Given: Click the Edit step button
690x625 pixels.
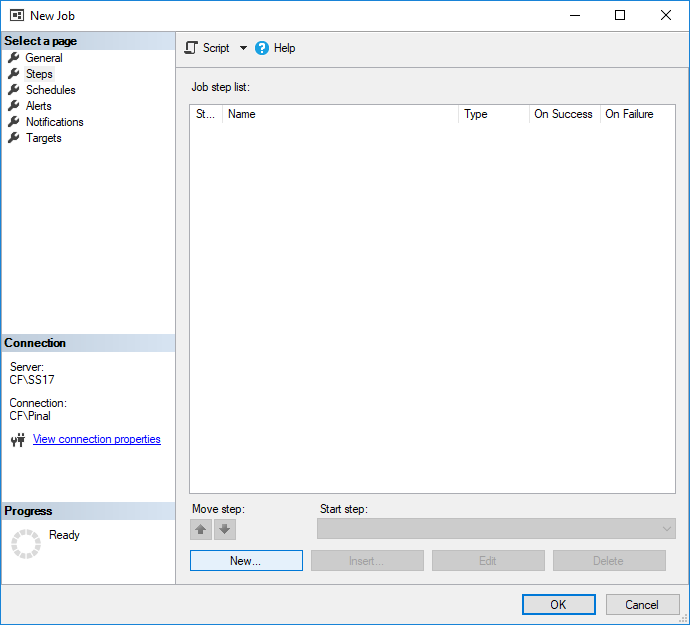Looking at the screenshot, I should pos(488,560).
